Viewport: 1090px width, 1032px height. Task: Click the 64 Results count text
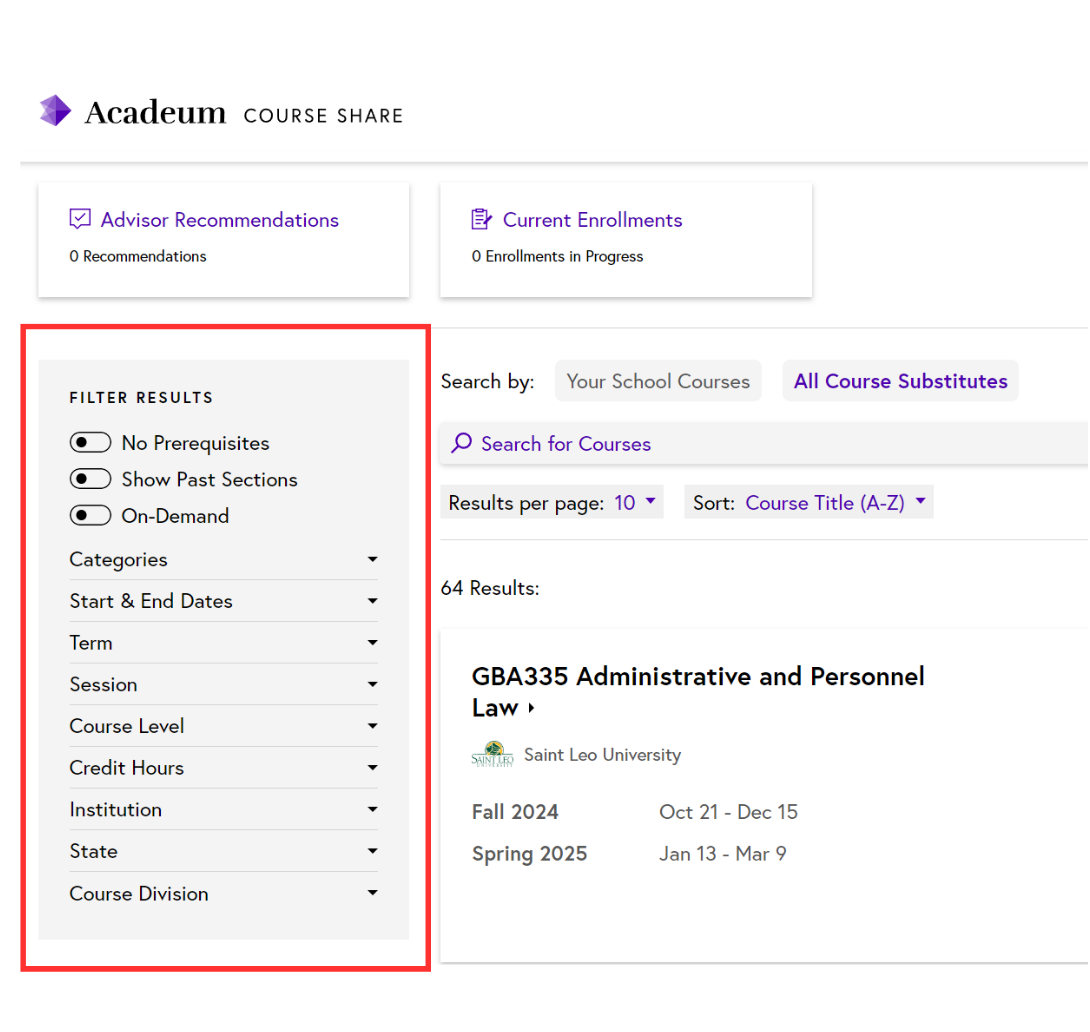[490, 588]
